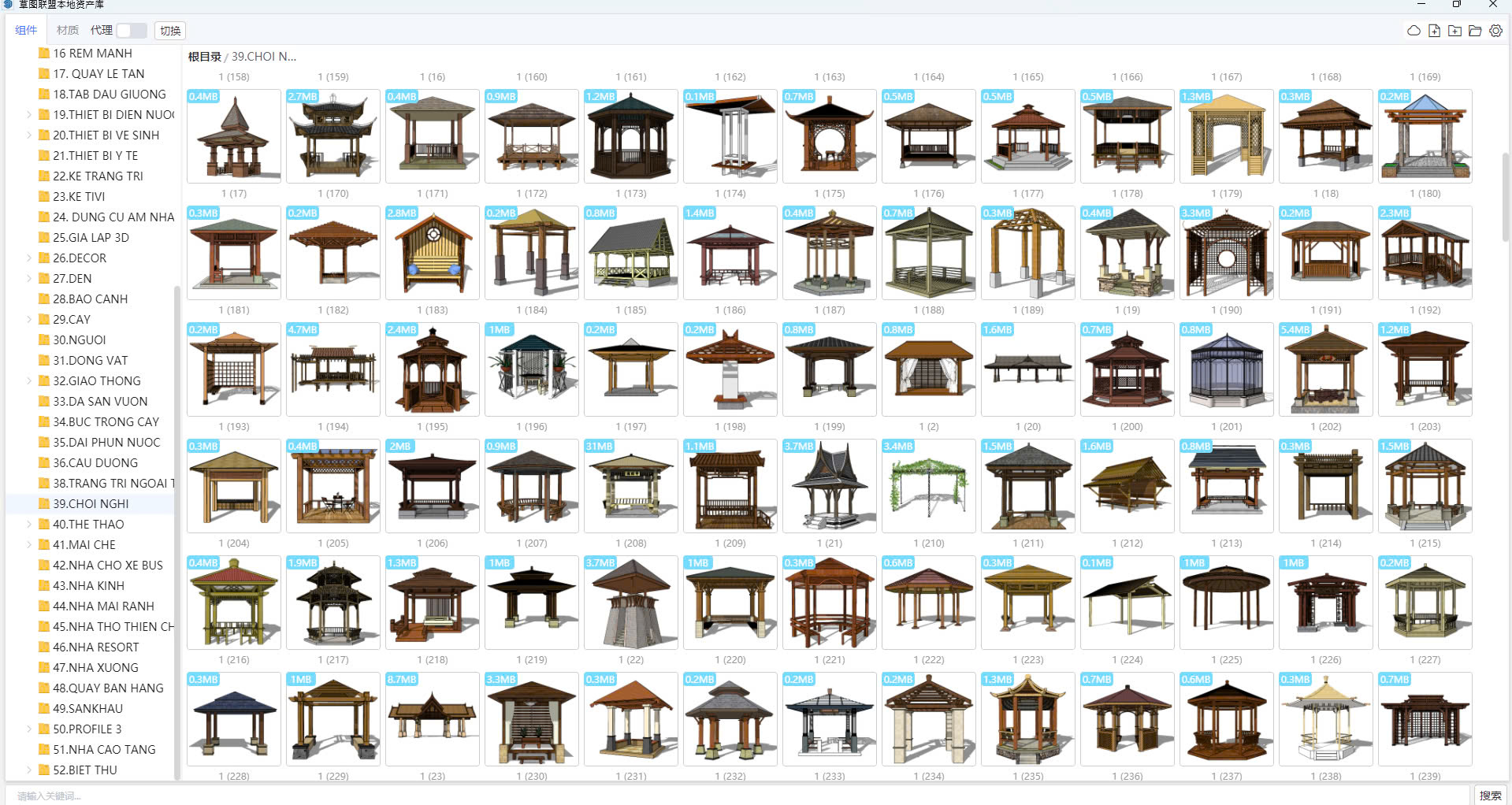The image size is (1512, 805).
Task: Open the settings gear icon
Action: [1495, 31]
